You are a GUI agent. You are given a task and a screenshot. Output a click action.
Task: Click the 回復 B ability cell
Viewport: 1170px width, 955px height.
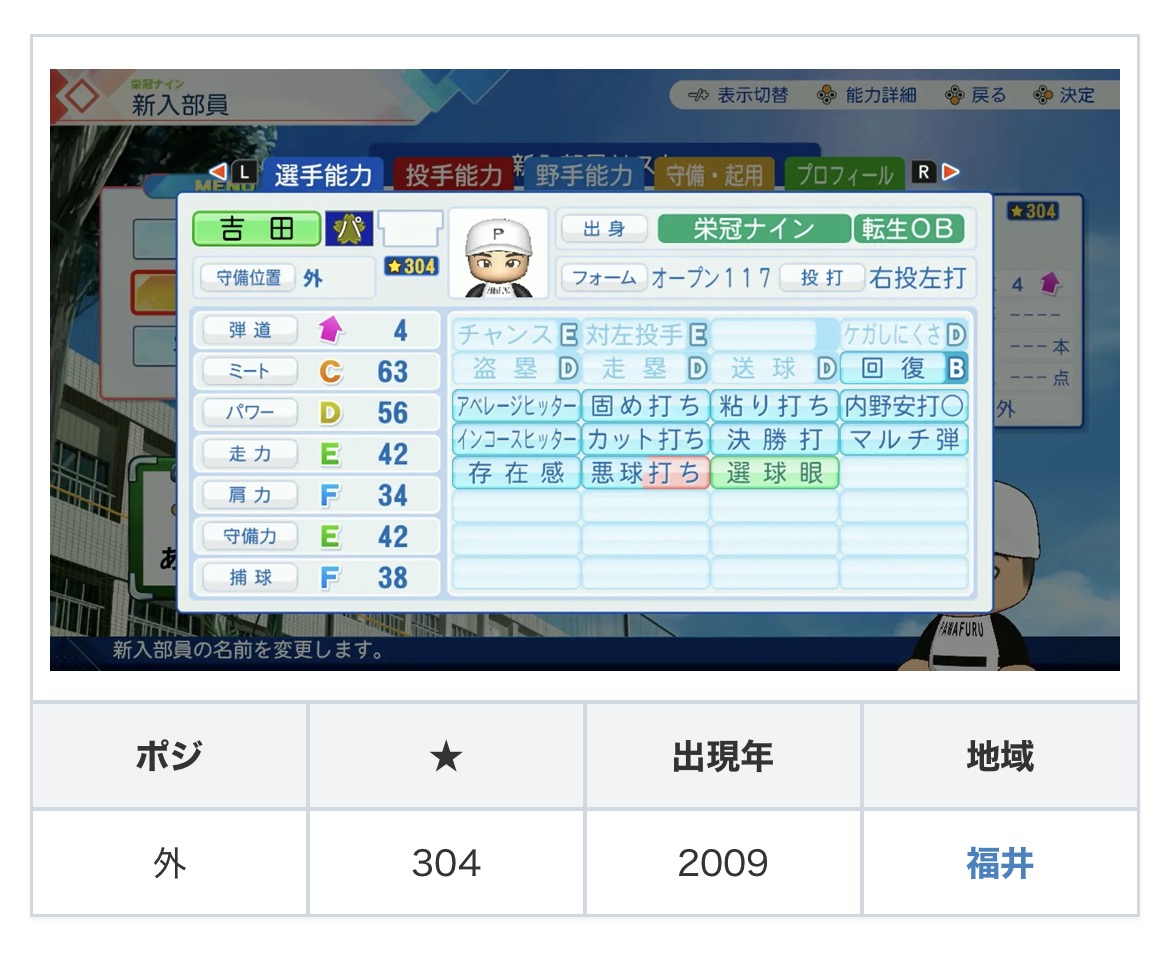point(904,368)
